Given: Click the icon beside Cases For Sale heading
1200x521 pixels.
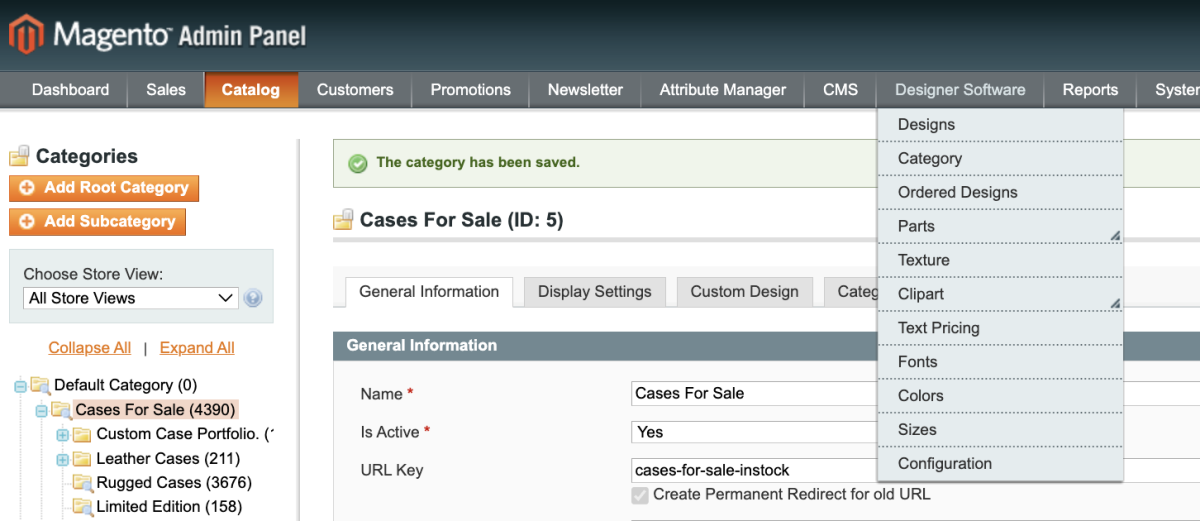Looking at the screenshot, I should click(x=344, y=220).
